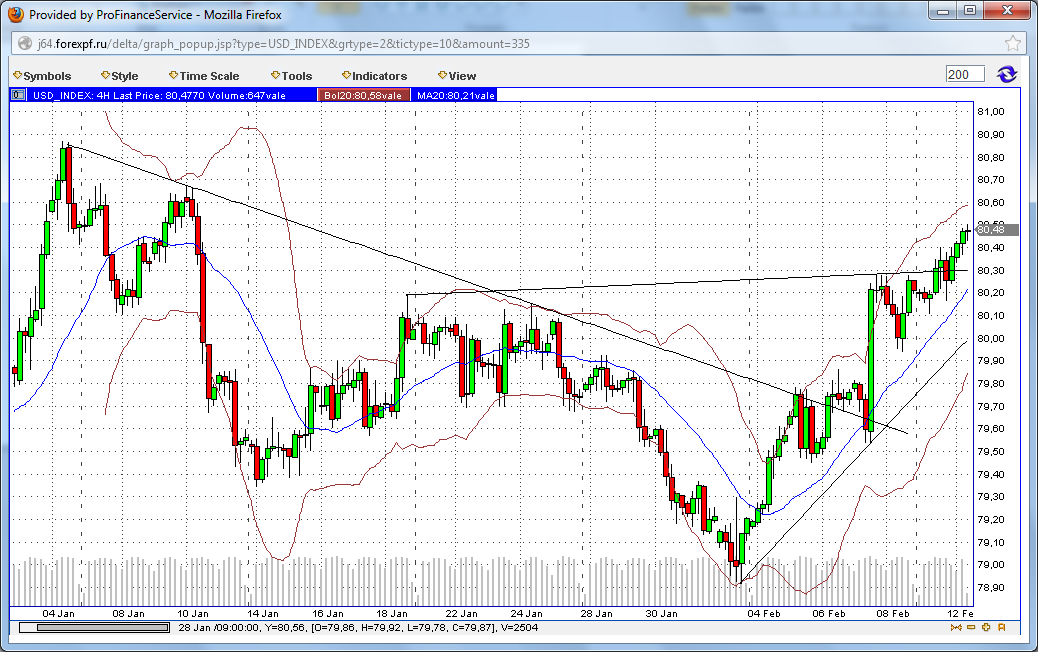The width and height of the screenshot is (1038, 652).
Task: Open the Tools menu
Action: [291, 76]
